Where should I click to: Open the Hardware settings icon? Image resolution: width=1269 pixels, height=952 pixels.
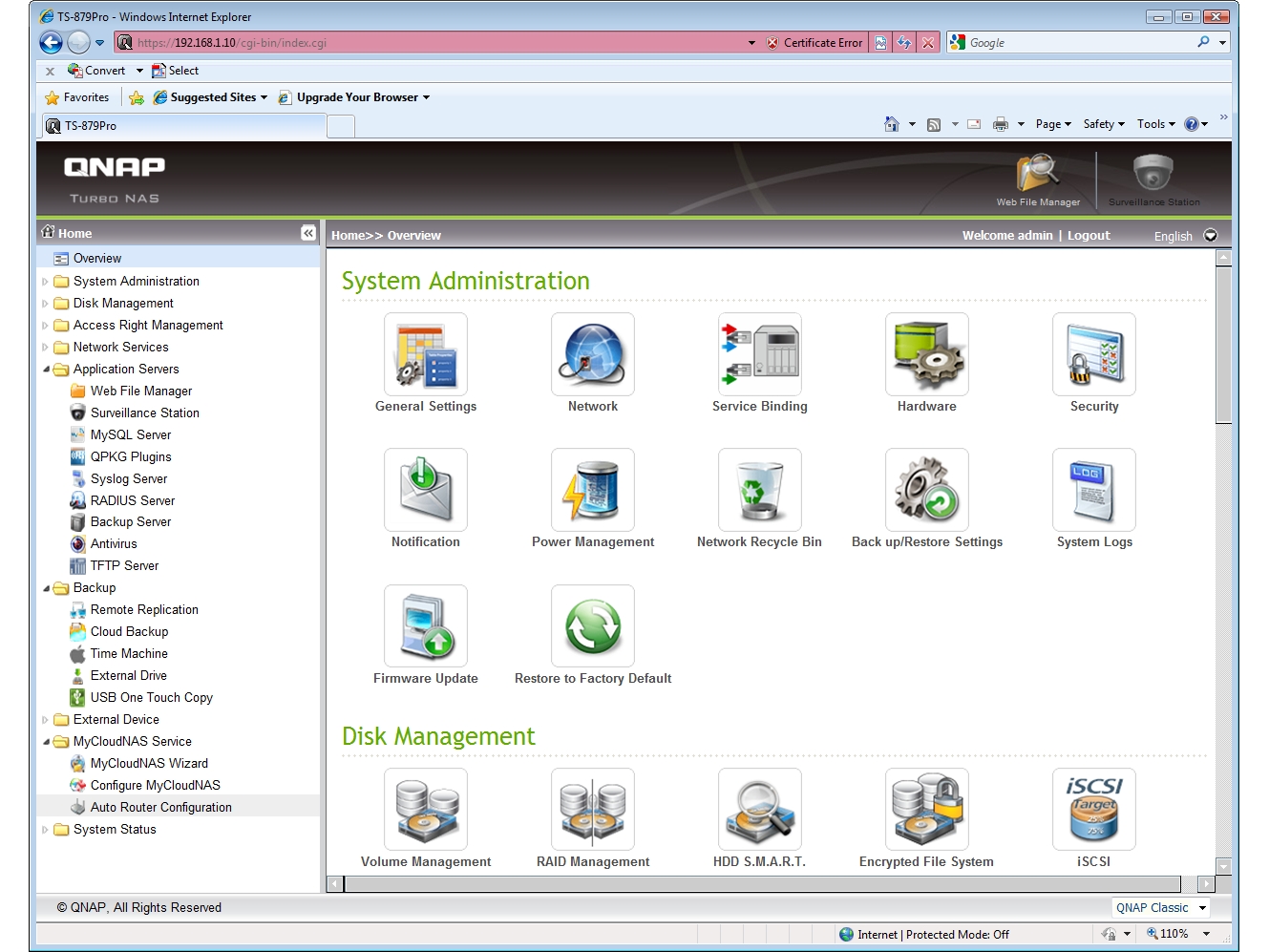927,354
